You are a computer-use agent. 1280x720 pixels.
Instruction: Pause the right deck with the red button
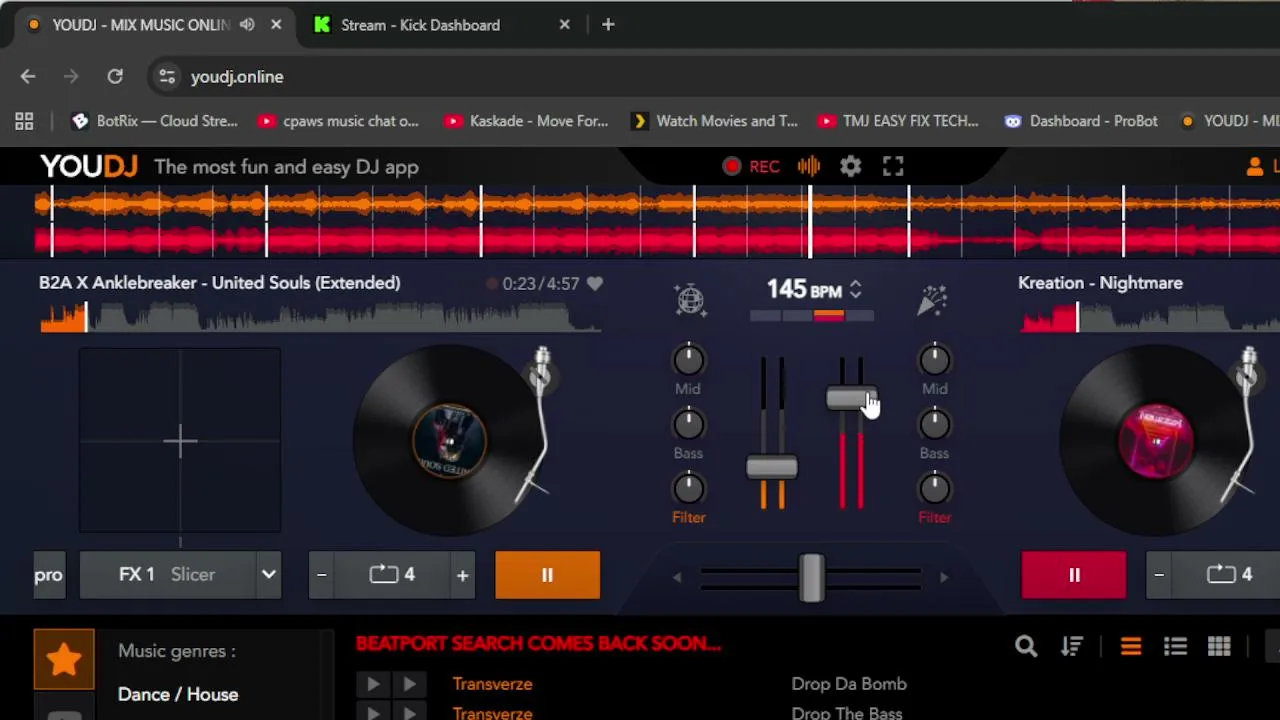pyautogui.click(x=1074, y=575)
